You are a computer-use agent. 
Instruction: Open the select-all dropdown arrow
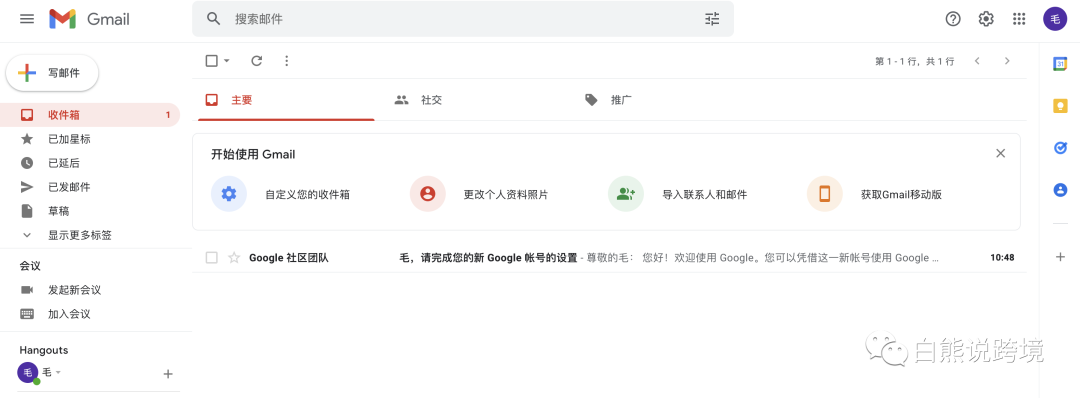click(x=227, y=61)
